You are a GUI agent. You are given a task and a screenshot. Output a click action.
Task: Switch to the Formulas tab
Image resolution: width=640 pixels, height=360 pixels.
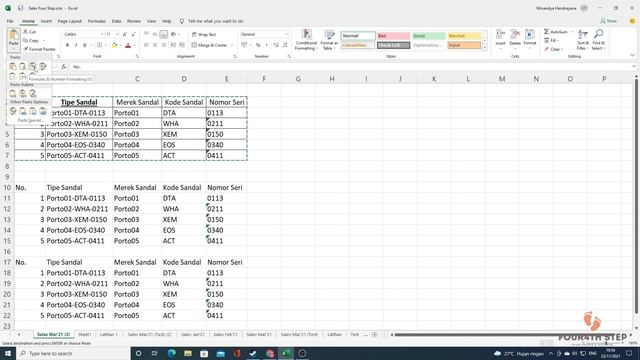pyautogui.click(x=96, y=21)
